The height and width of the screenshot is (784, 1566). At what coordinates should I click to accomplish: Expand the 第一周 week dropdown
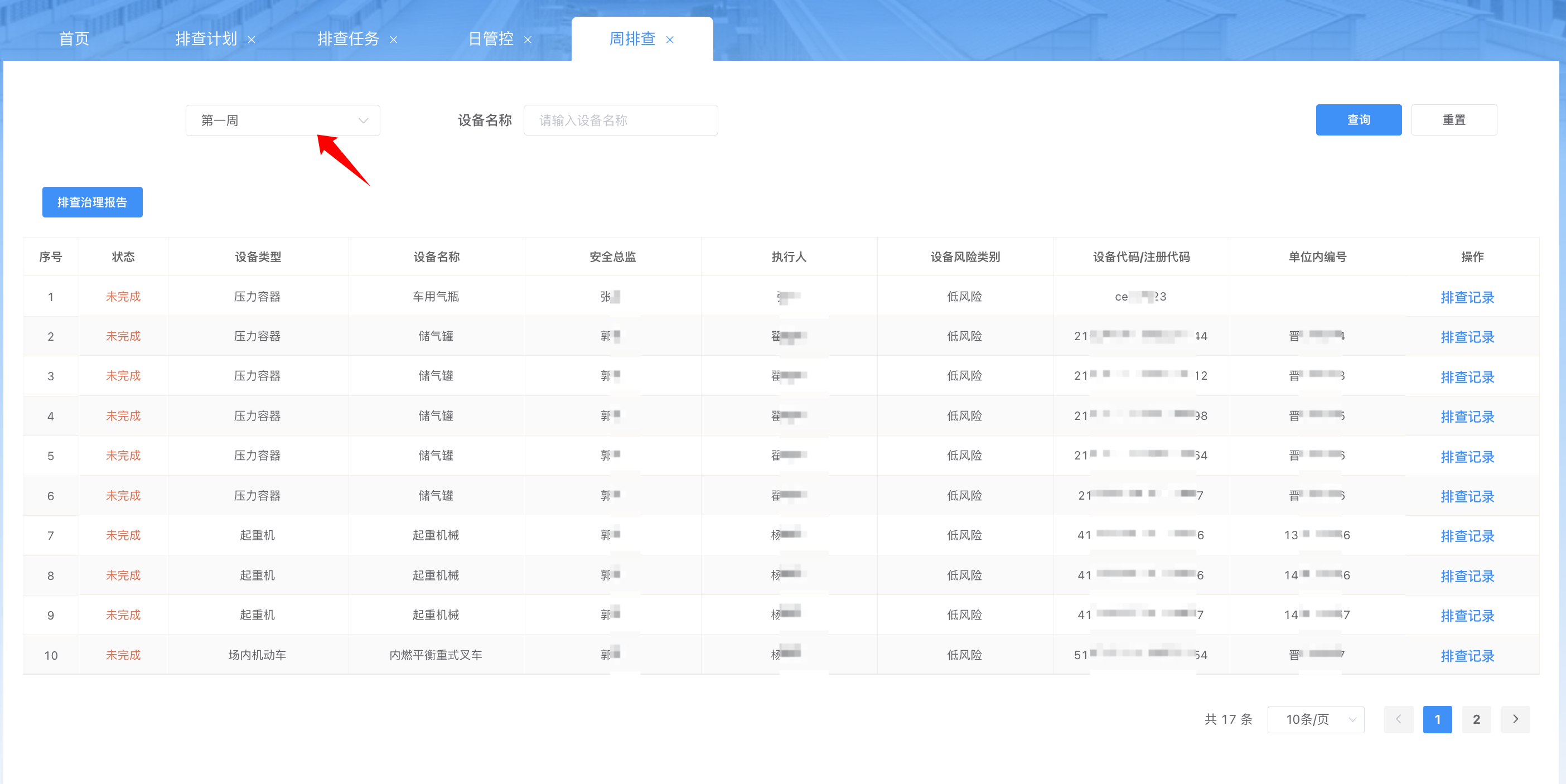click(283, 120)
